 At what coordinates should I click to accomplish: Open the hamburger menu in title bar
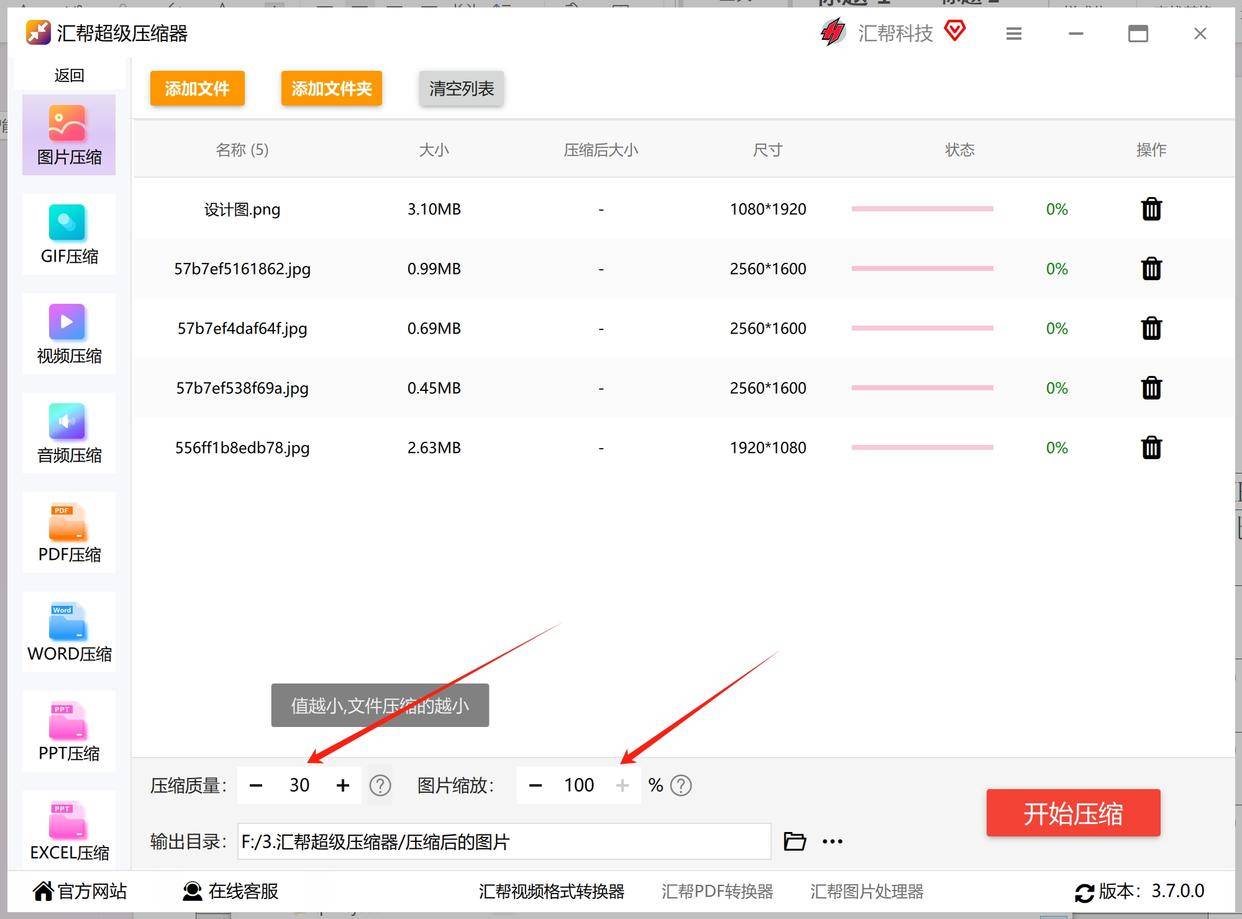pyautogui.click(x=1014, y=33)
